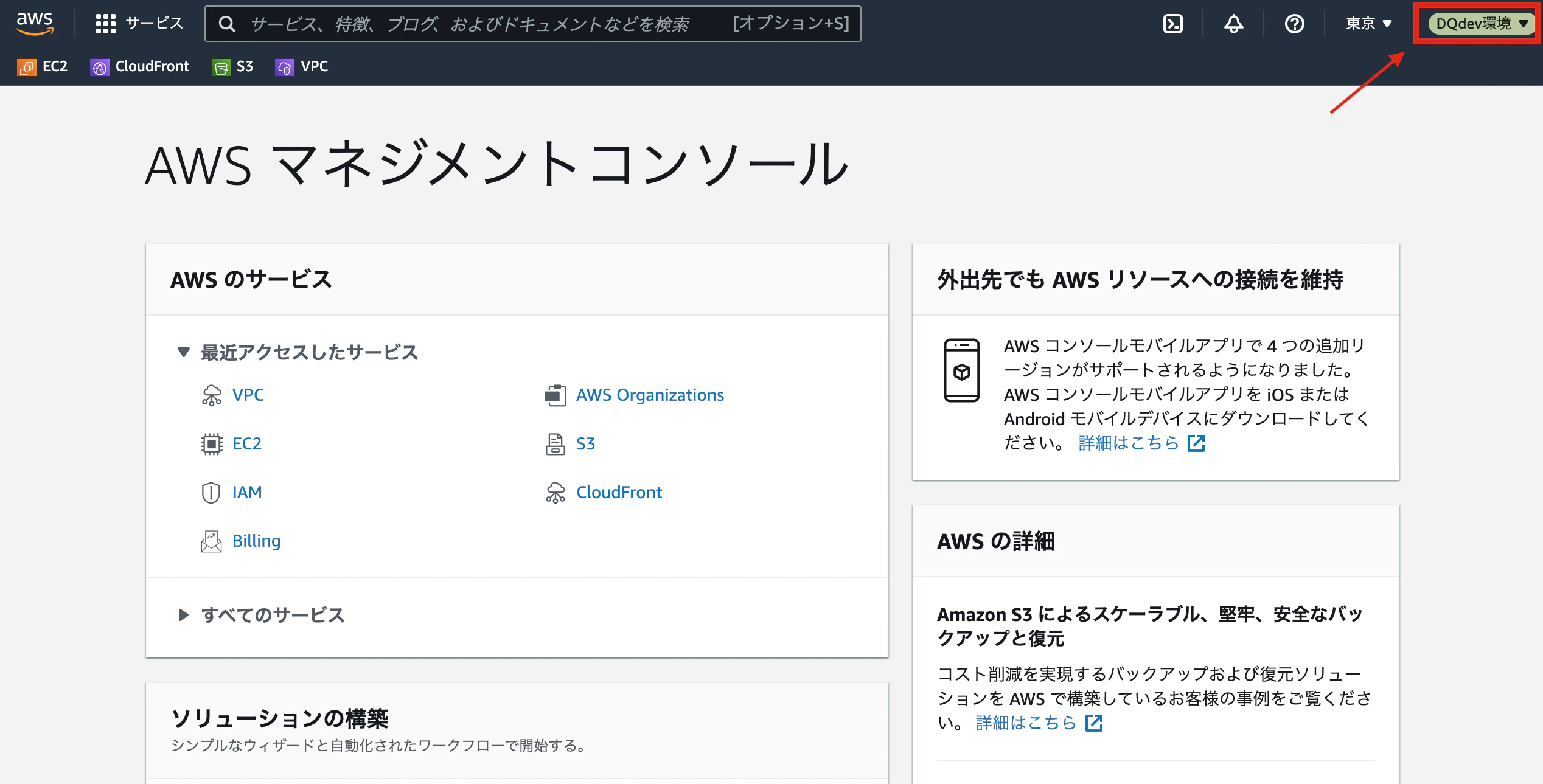Open the EC2 link in recent services

click(x=247, y=444)
